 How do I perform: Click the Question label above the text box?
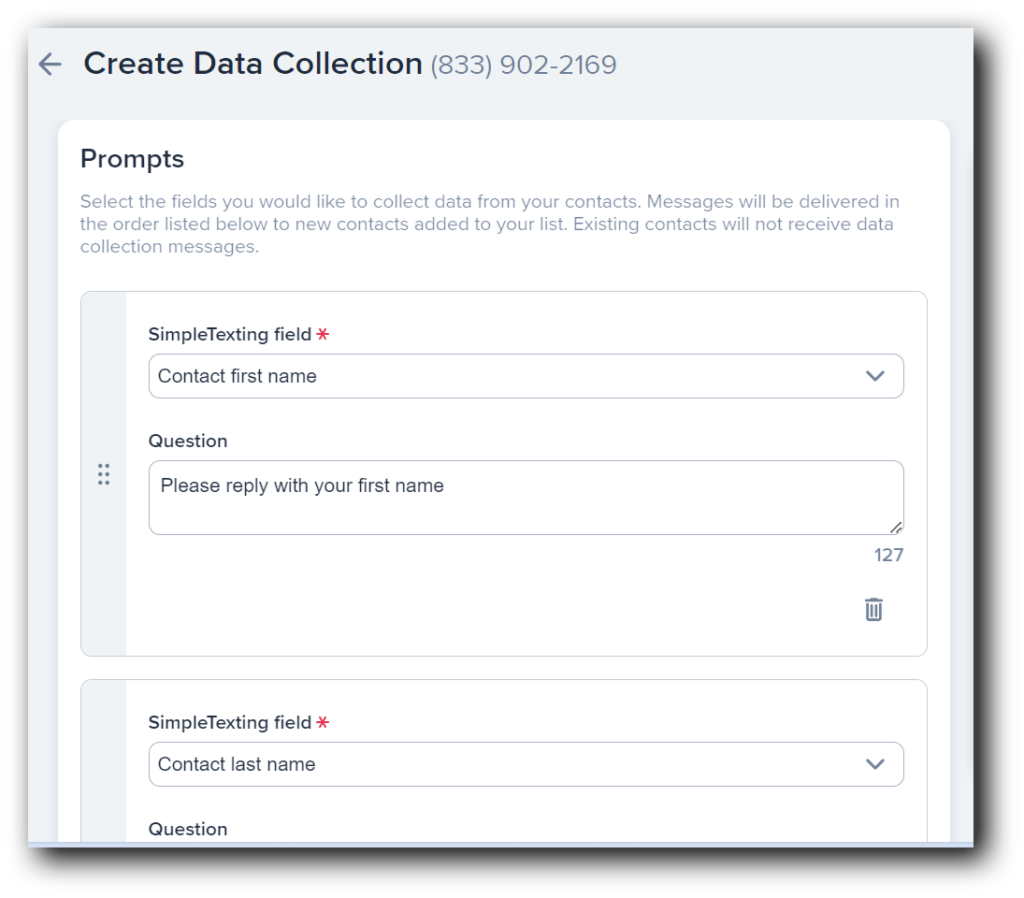coord(187,440)
